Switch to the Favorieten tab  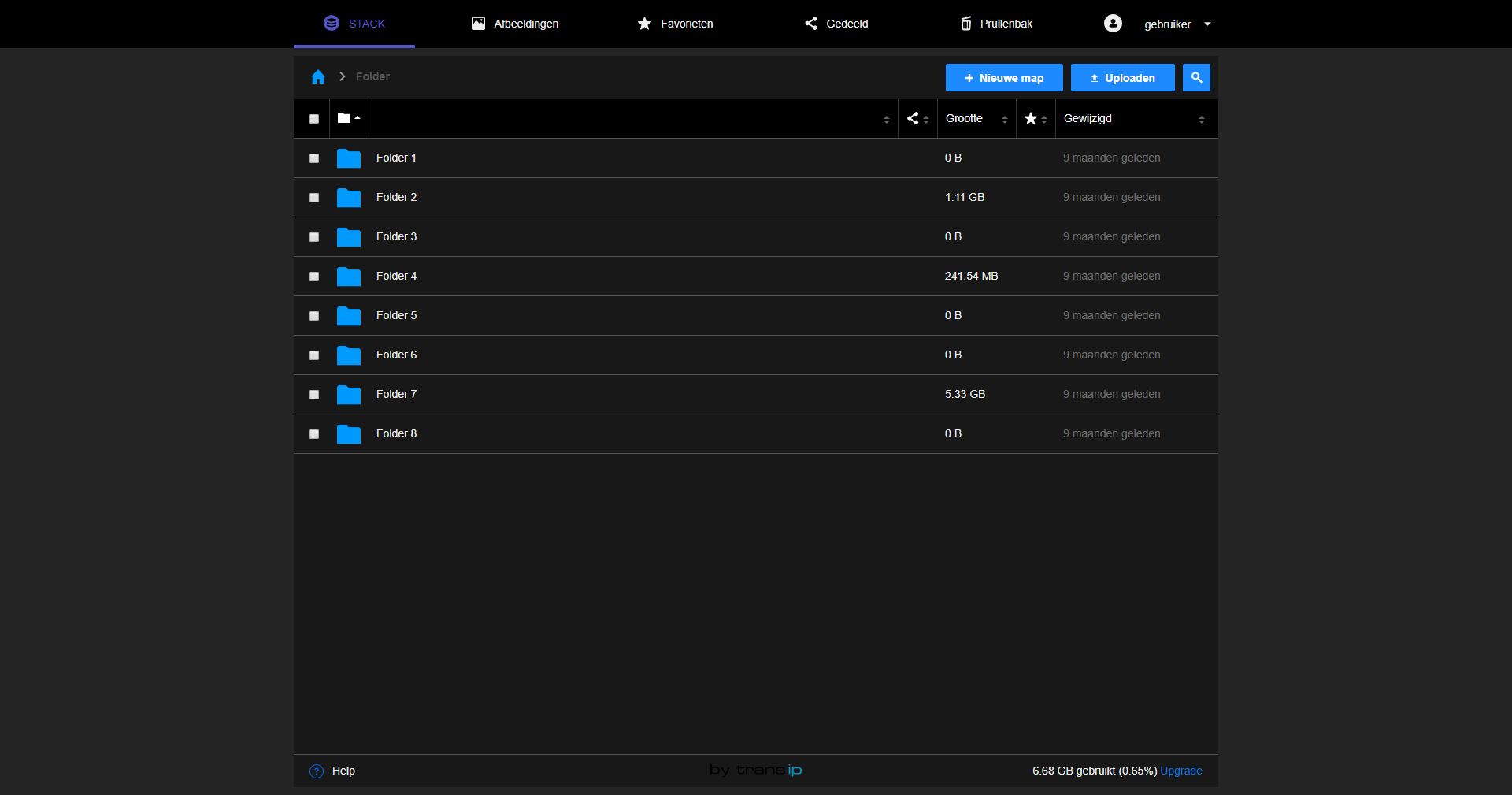(675, 24)
